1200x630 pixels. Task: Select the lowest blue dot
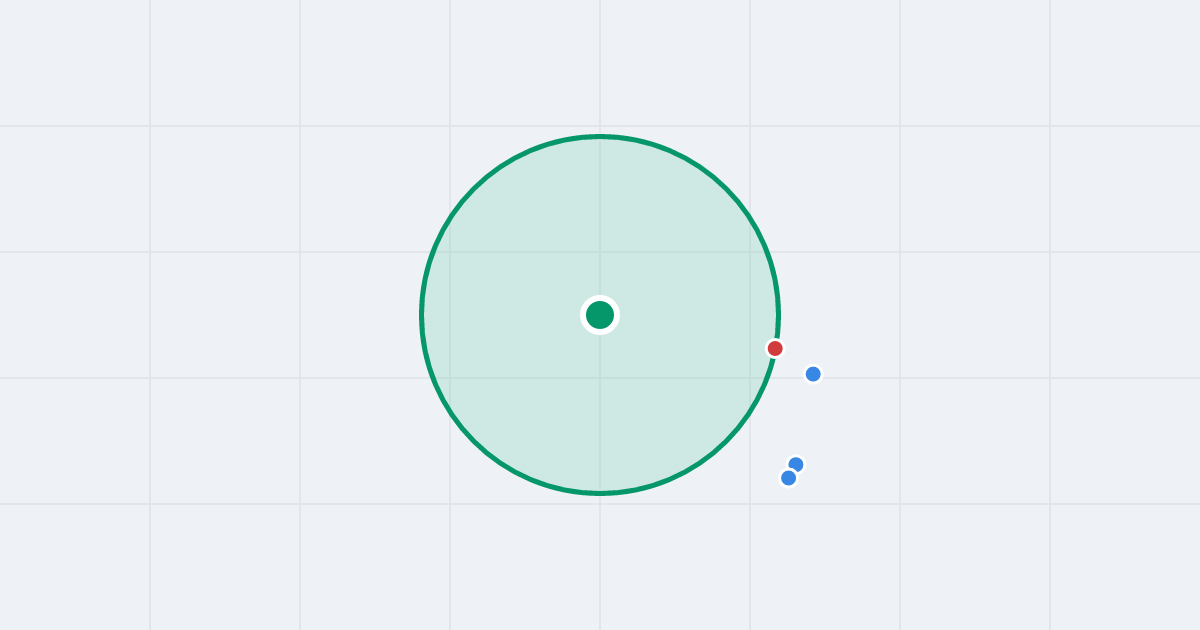point(789,478)
